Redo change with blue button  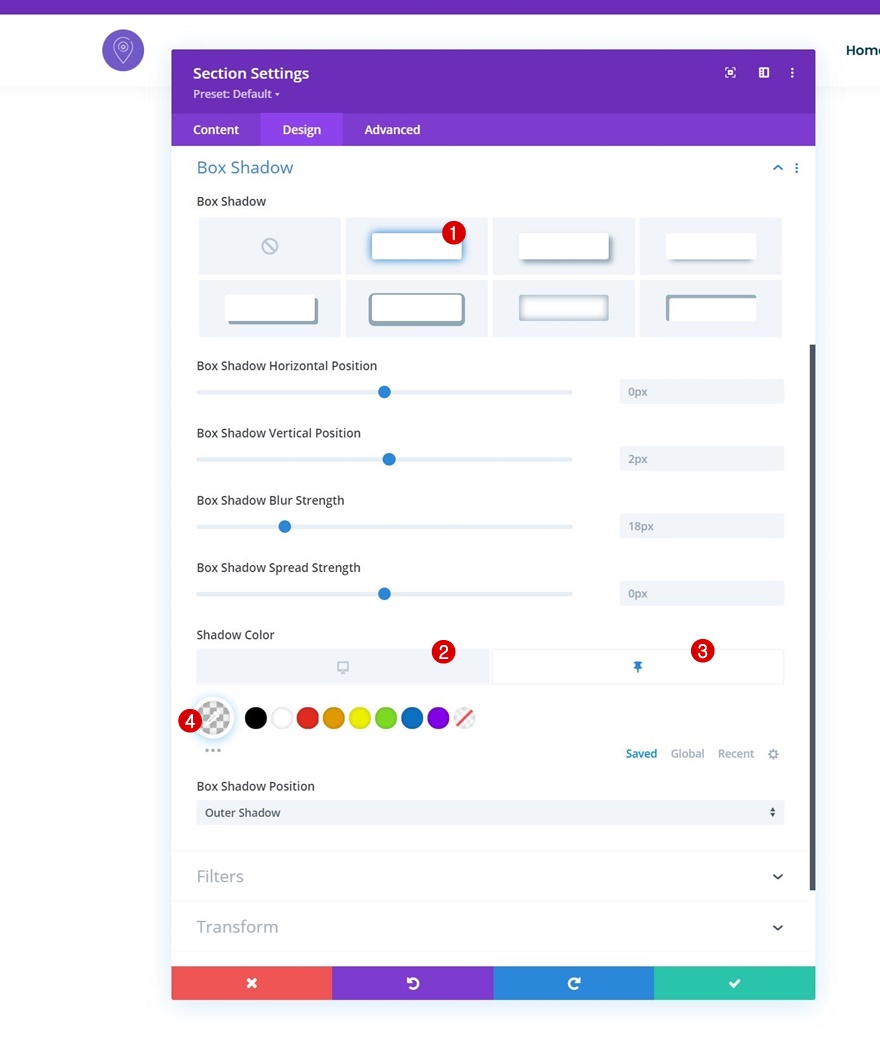(x=574, y=983)
